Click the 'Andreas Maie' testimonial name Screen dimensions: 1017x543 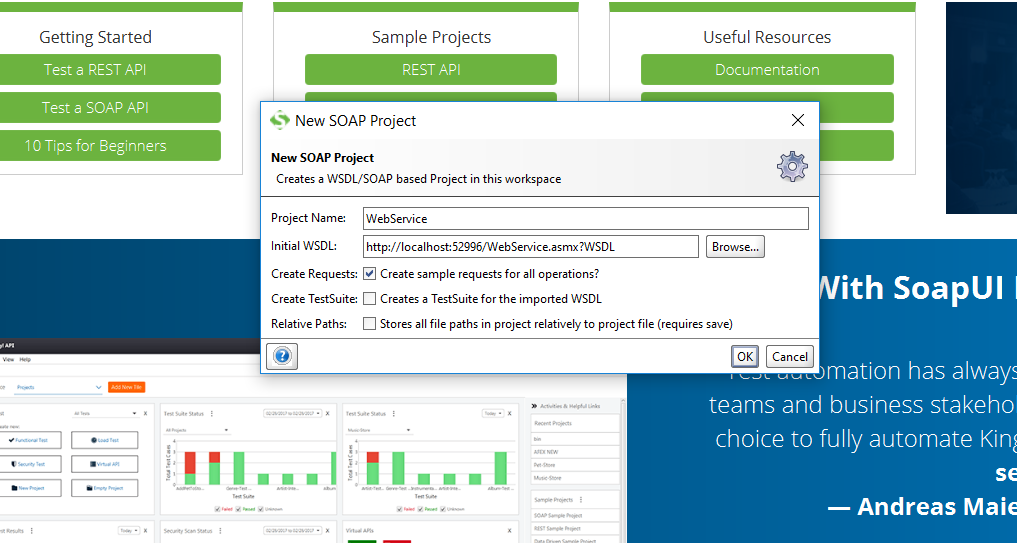(x=937, y=507)
